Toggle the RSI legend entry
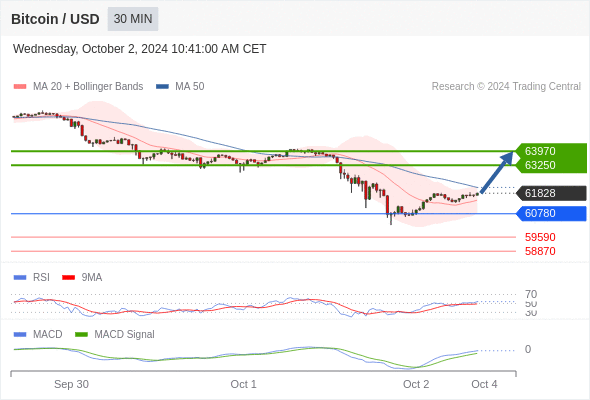This screenshot has height=400, width=590. tap(32, 277)
